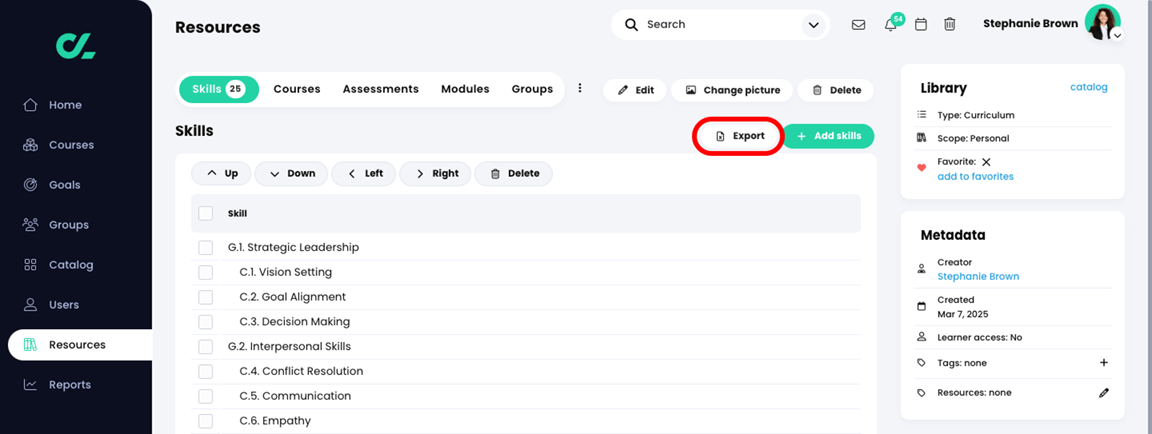This screenshot has width=1152, height=434.
Task: Click Delete in the skills toolbar
Action: 514,173
